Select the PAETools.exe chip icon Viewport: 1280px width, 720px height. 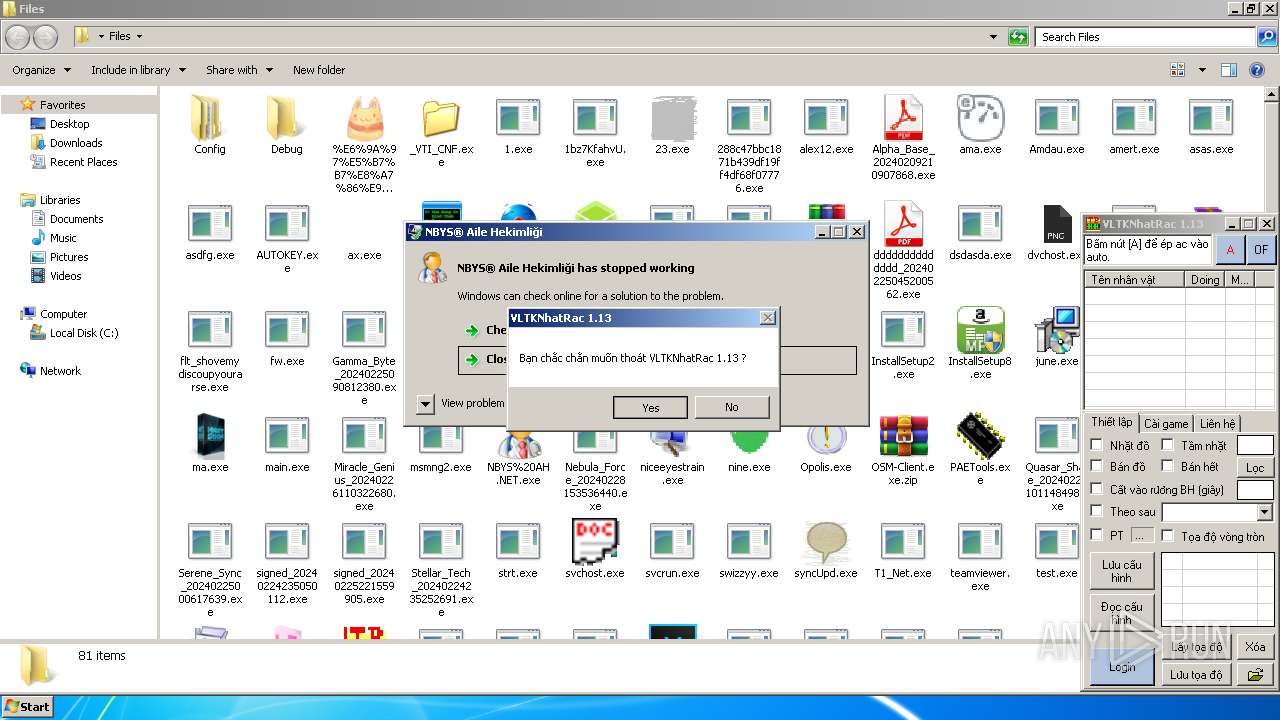click(x=980, y=437)
